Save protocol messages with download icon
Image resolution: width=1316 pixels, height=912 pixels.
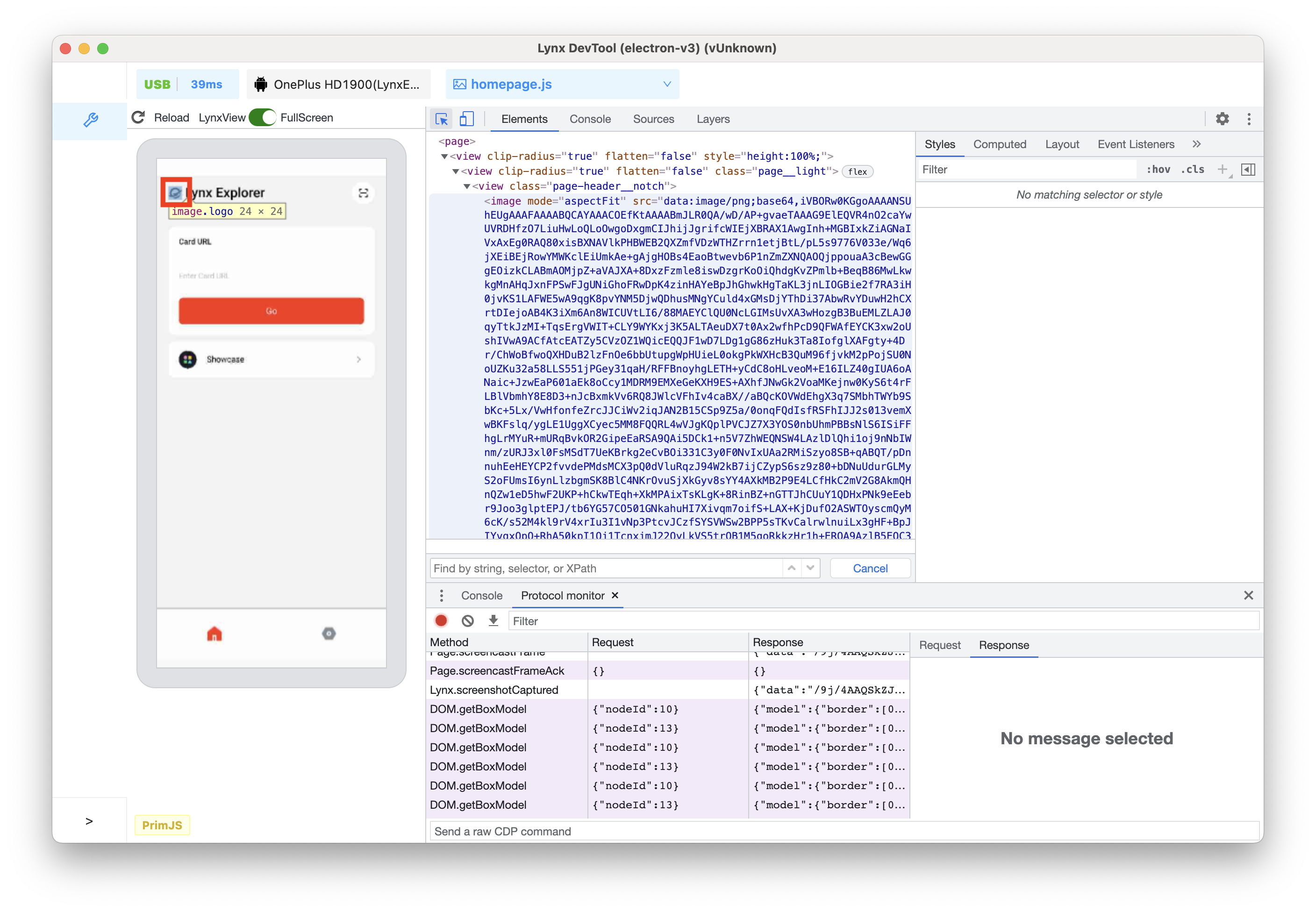click(x=493, y=621)
